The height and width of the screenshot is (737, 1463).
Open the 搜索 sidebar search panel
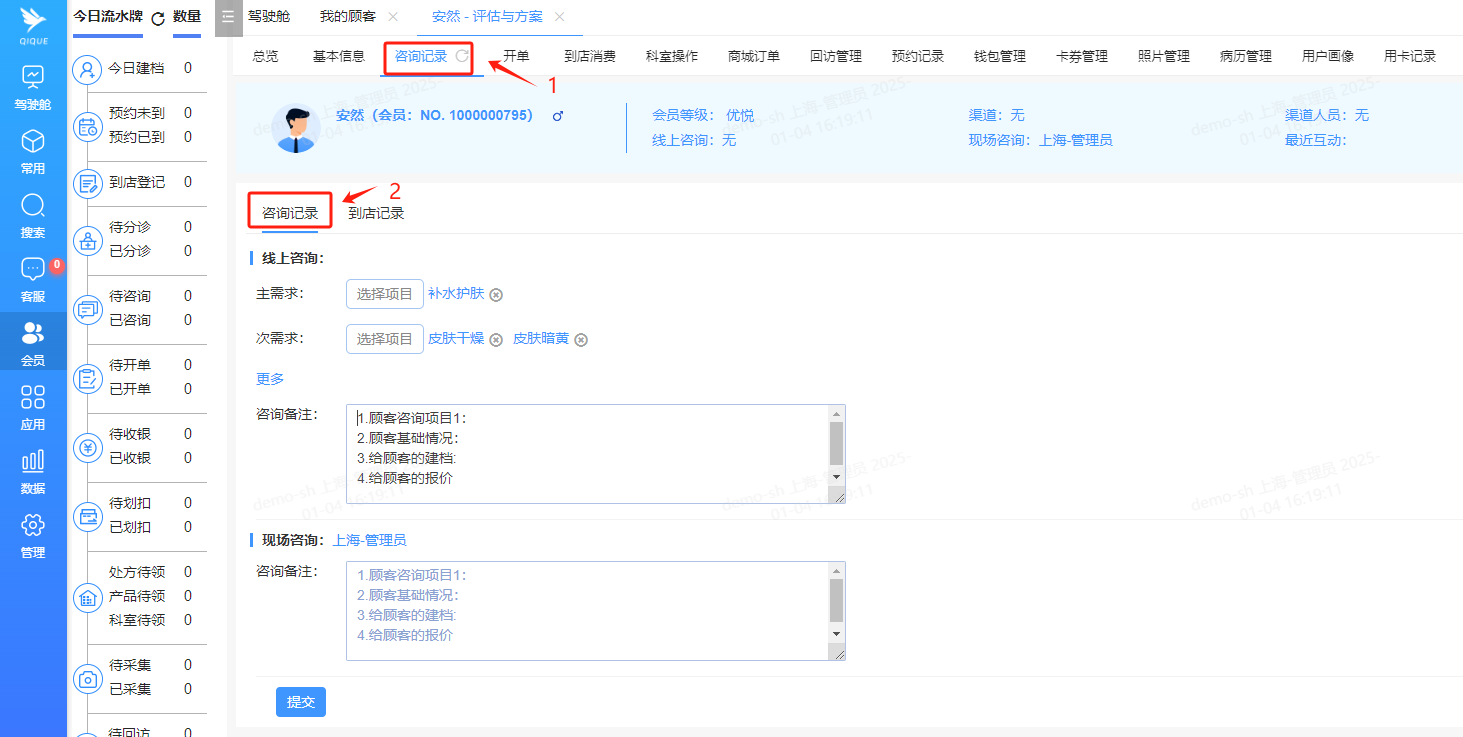[33, 215]
